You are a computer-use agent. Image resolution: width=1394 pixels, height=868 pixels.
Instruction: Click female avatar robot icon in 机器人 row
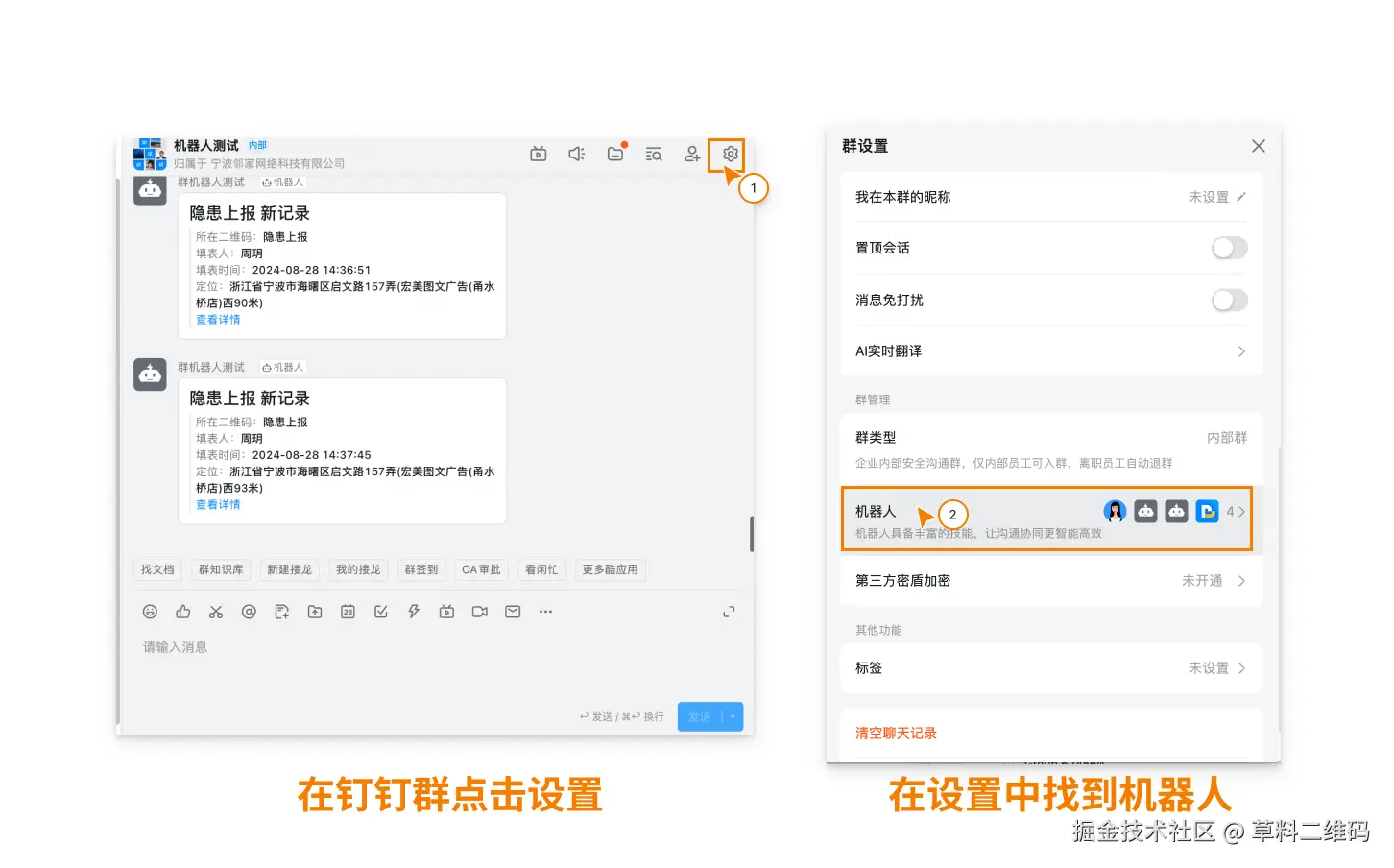pos(1115,512)
